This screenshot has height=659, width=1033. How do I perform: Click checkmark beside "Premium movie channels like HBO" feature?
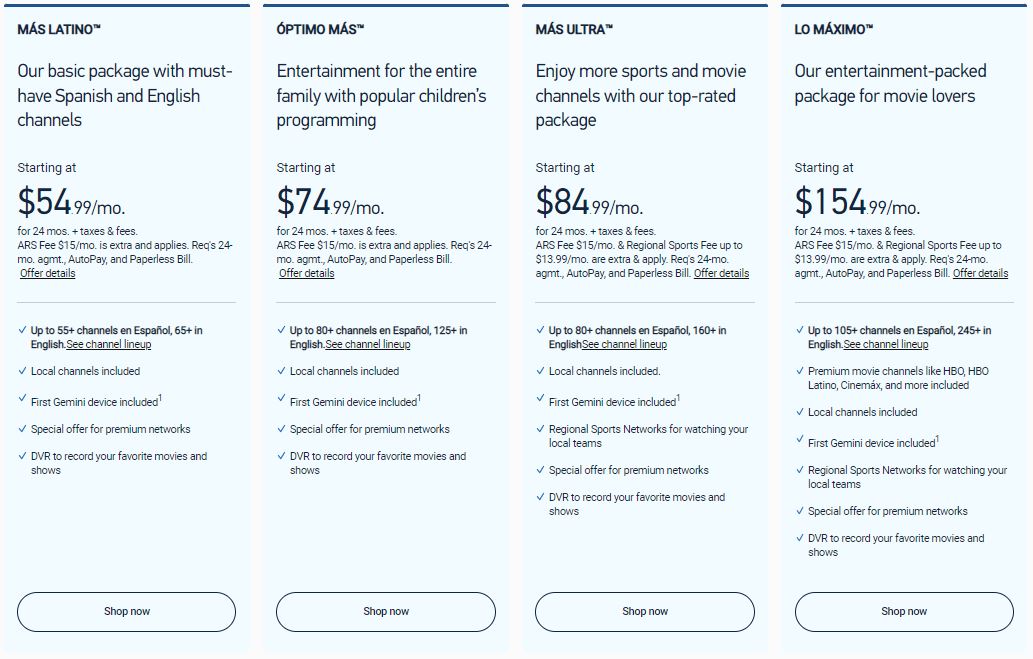pos(799,371)
